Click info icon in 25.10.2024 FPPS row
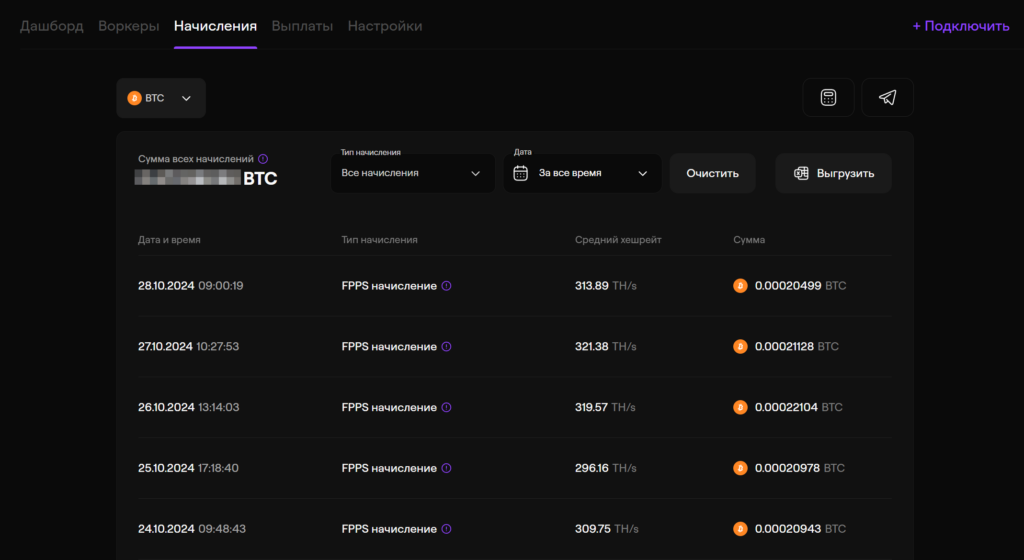This screenshot has height=560, width=1024. [446, 468]
